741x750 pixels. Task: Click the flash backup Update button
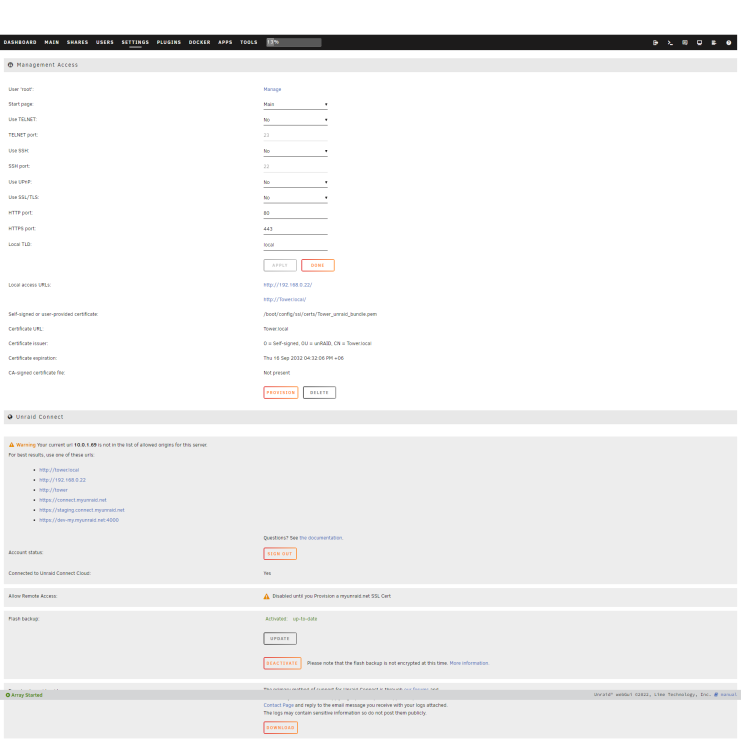(x=280, y=639)
